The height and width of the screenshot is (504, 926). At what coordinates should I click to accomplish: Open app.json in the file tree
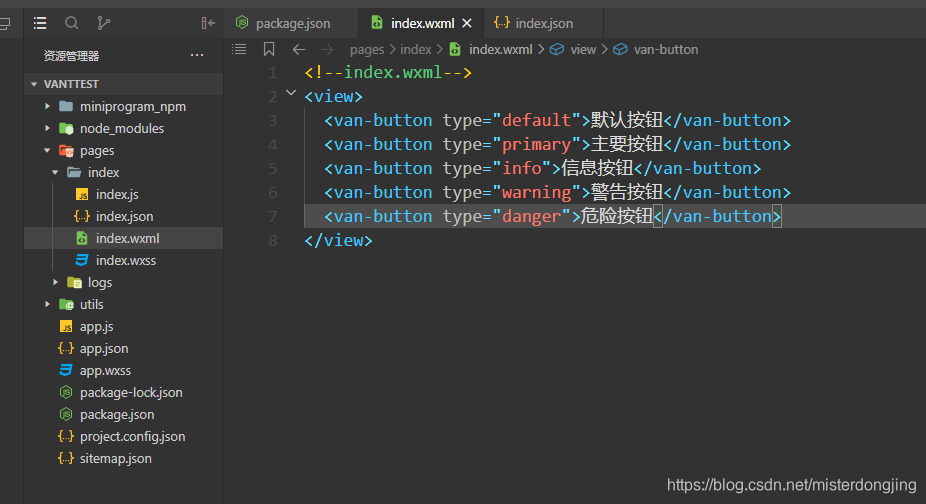point(104,349)
